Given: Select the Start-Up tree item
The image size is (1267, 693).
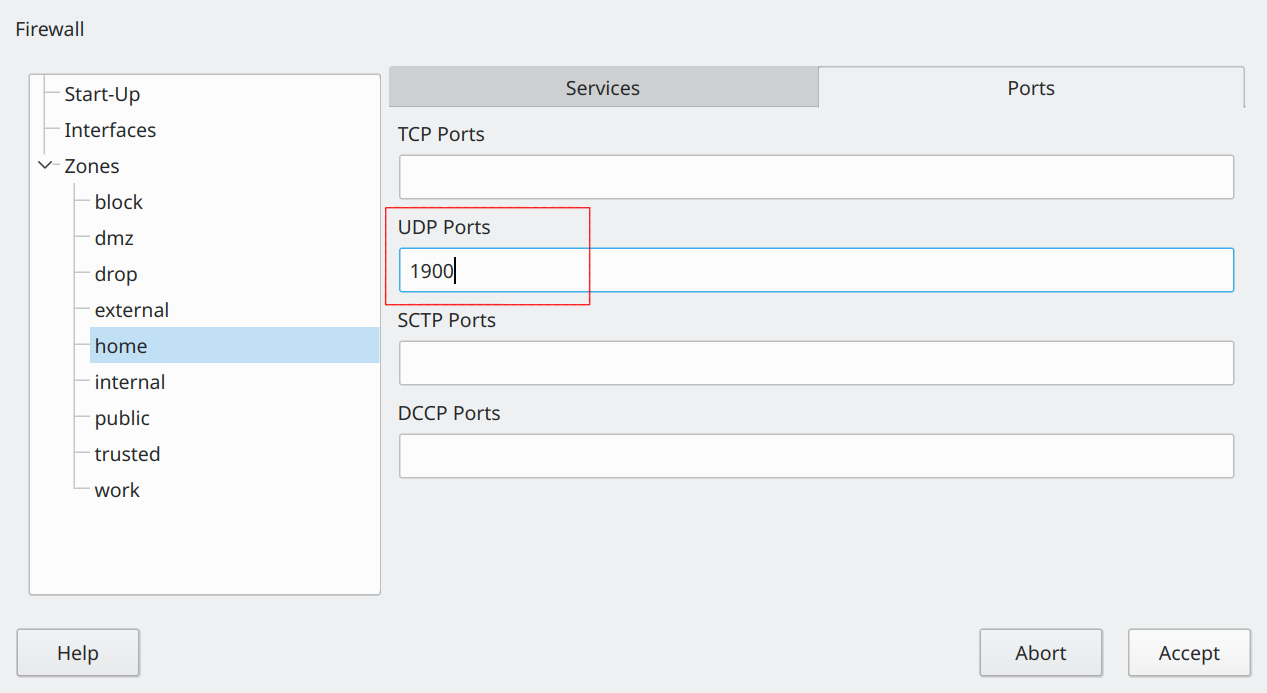Looking at the screenshot, I should click(x=100, y=93).
